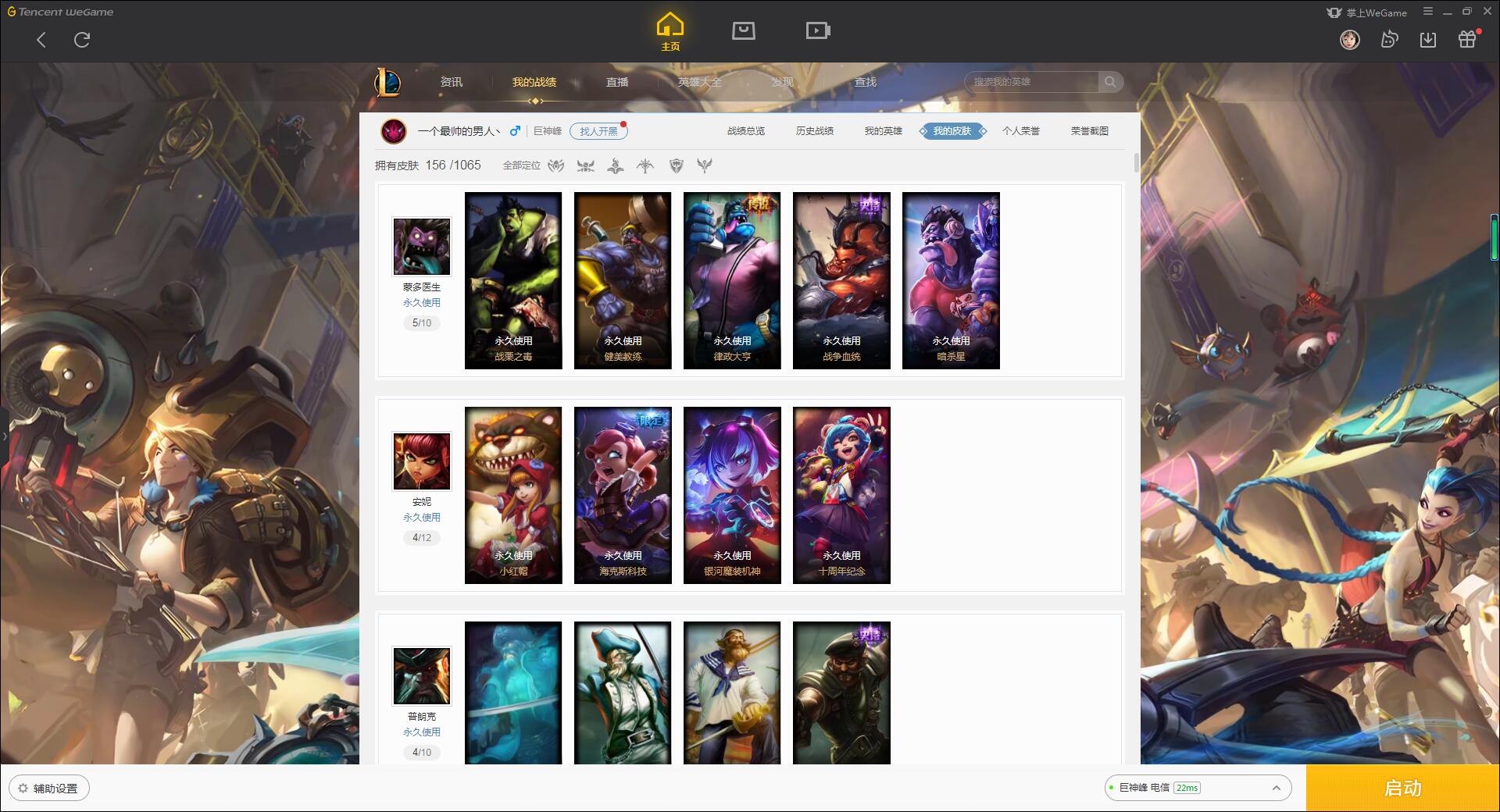
Task: Open the 发现 tab
Action: click(x=783, y=82)
